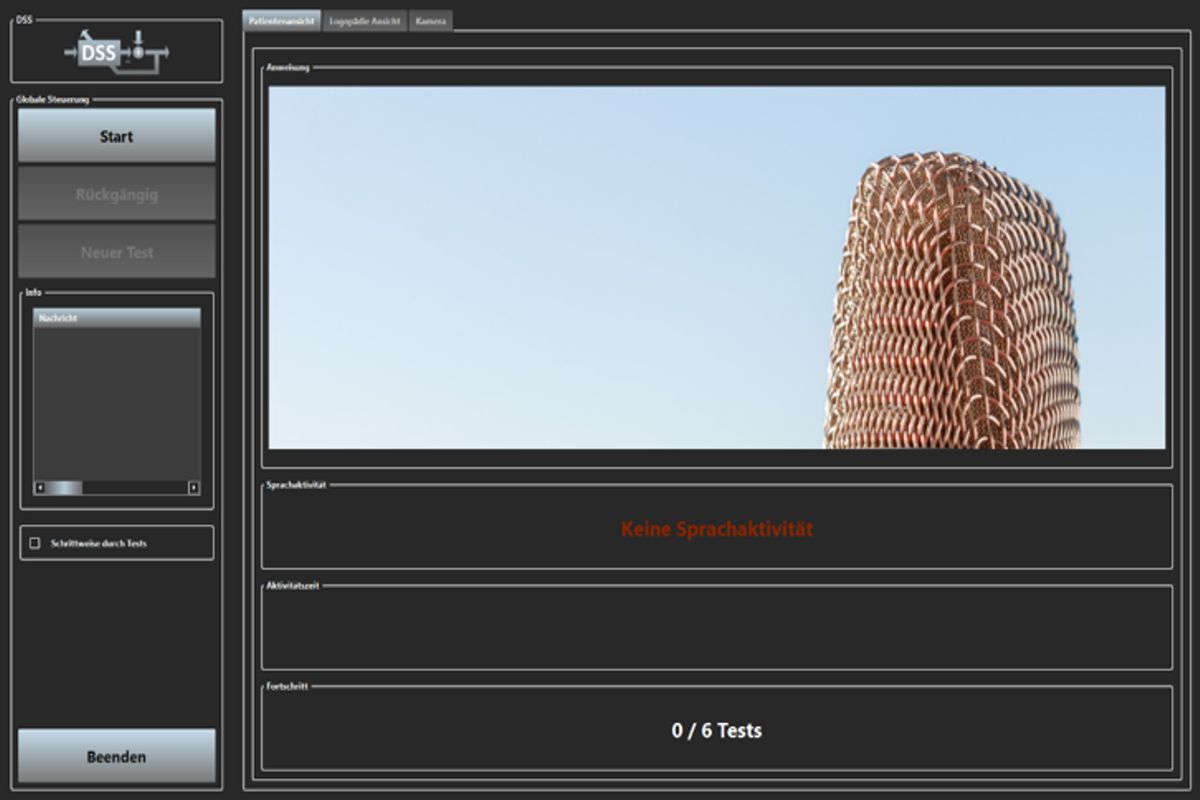Click the Info list's horizontal scrollbar thumb
This screenshot has height=800, width=1200.
pyautogui.click(x=64, y=488)
